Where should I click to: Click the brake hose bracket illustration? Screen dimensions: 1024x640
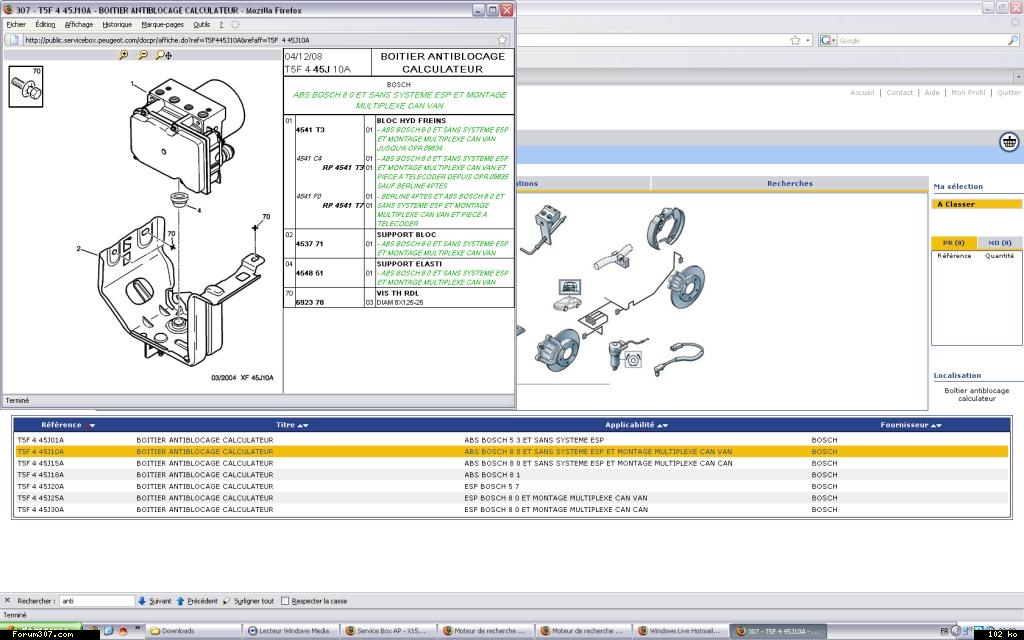coord(614,257)
